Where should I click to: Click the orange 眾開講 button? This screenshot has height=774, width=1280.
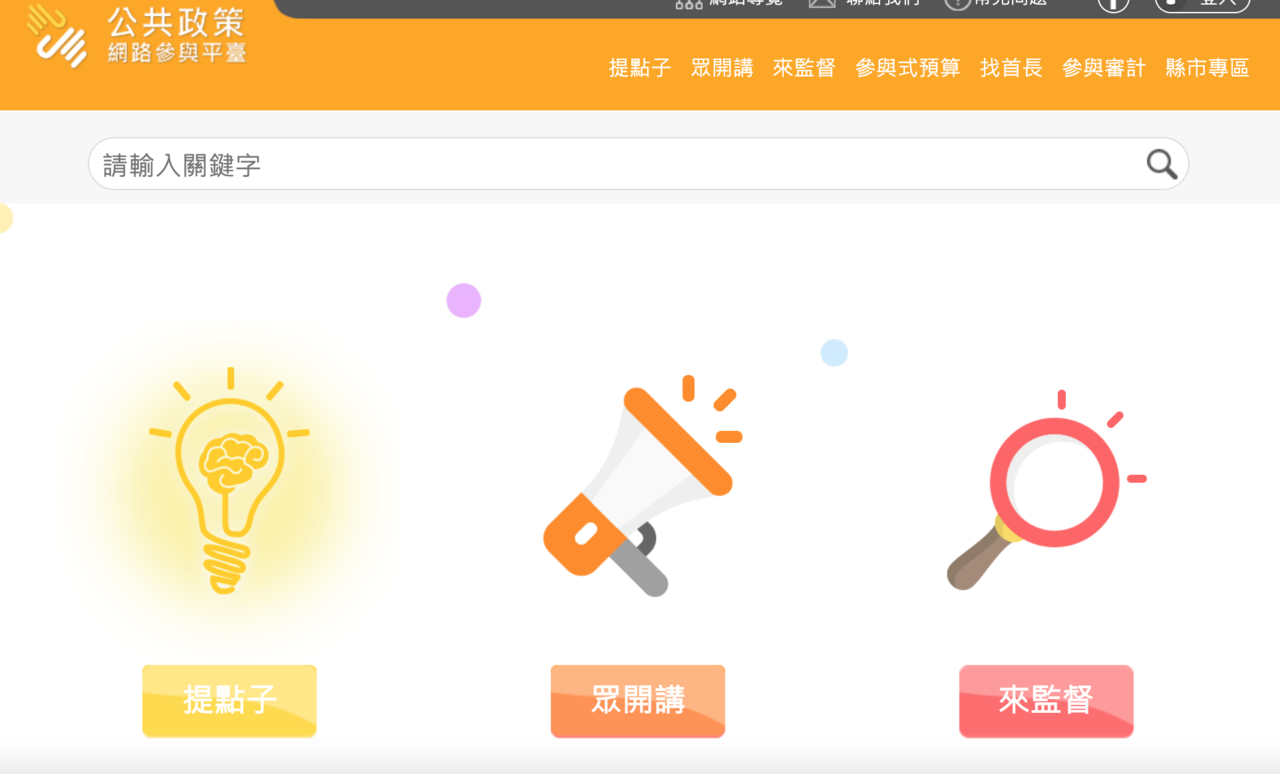click(x=638, y=701)
